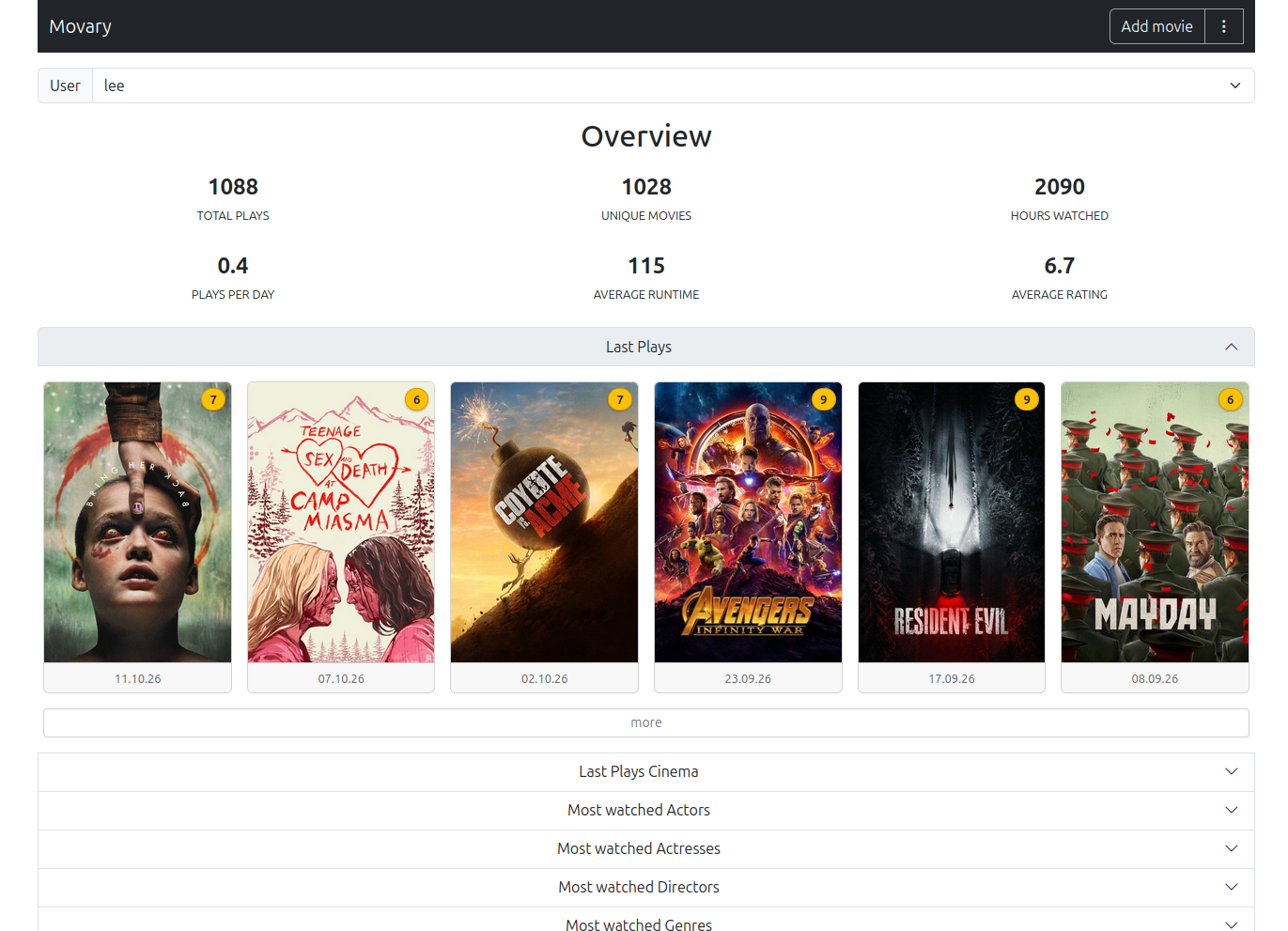This screenshot has width=1288, height=931.
Task: Click the 23.09.26 play date
Action: point(748,678)
